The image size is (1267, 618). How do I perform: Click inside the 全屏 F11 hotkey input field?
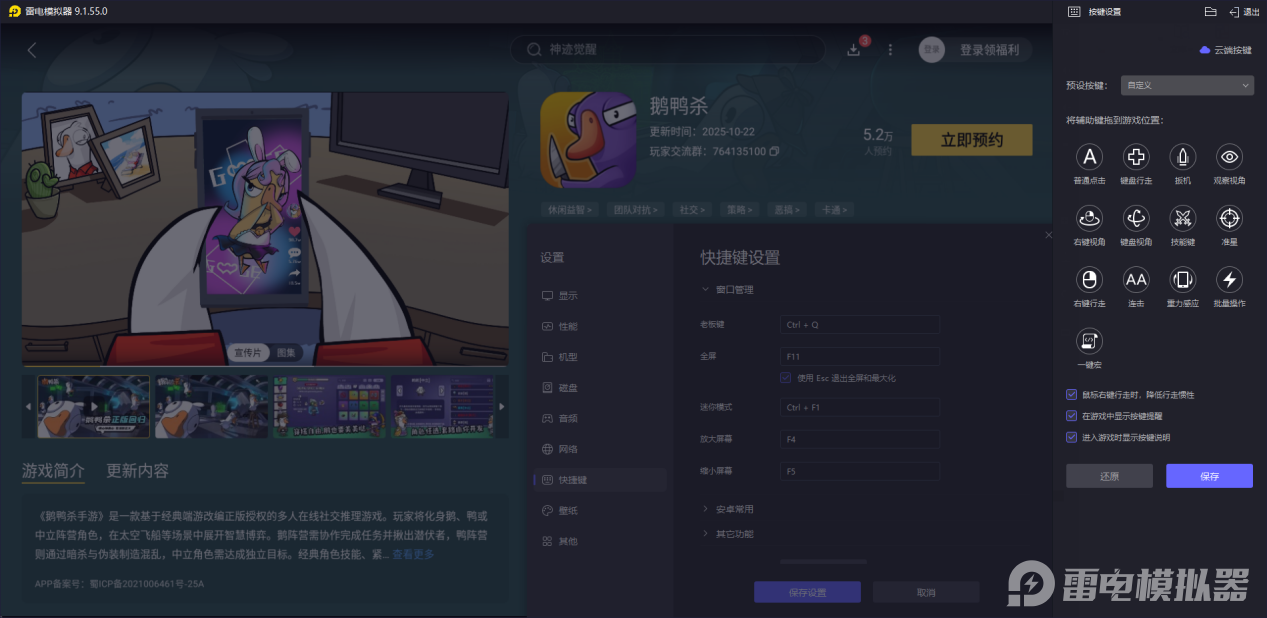859,356
